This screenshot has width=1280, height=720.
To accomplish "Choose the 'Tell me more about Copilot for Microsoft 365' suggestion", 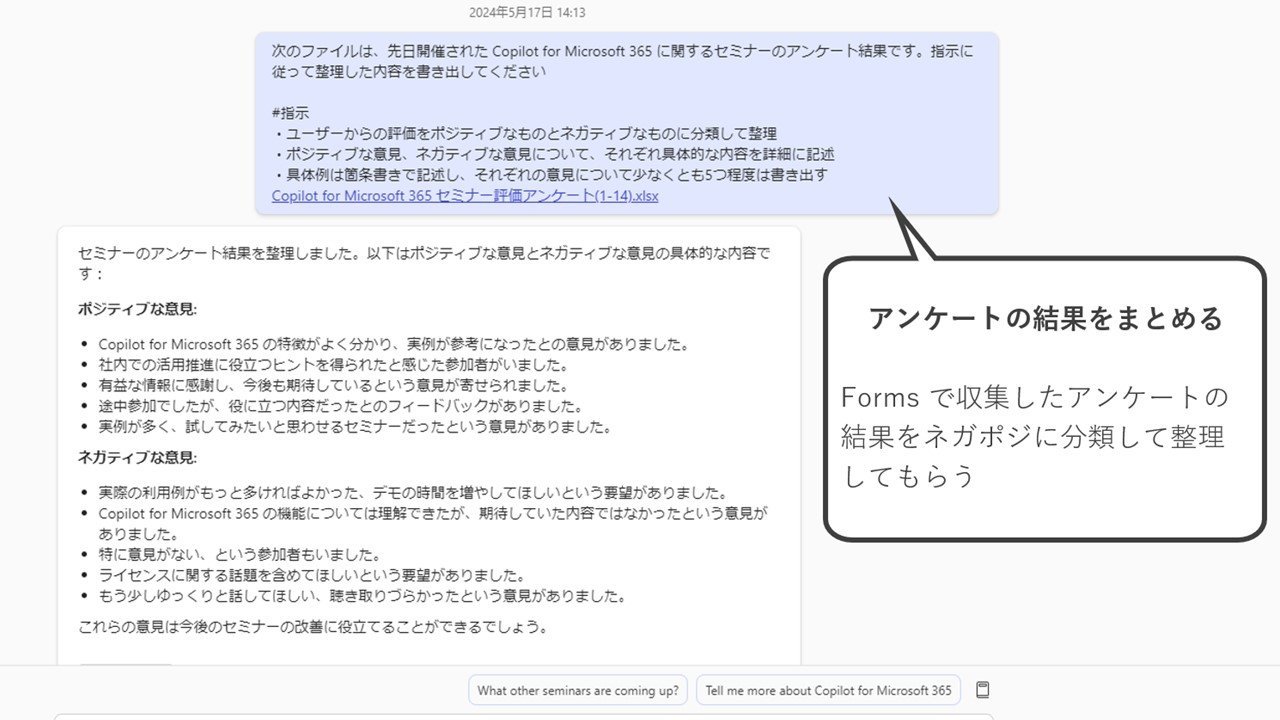I will tap(828, 690).
